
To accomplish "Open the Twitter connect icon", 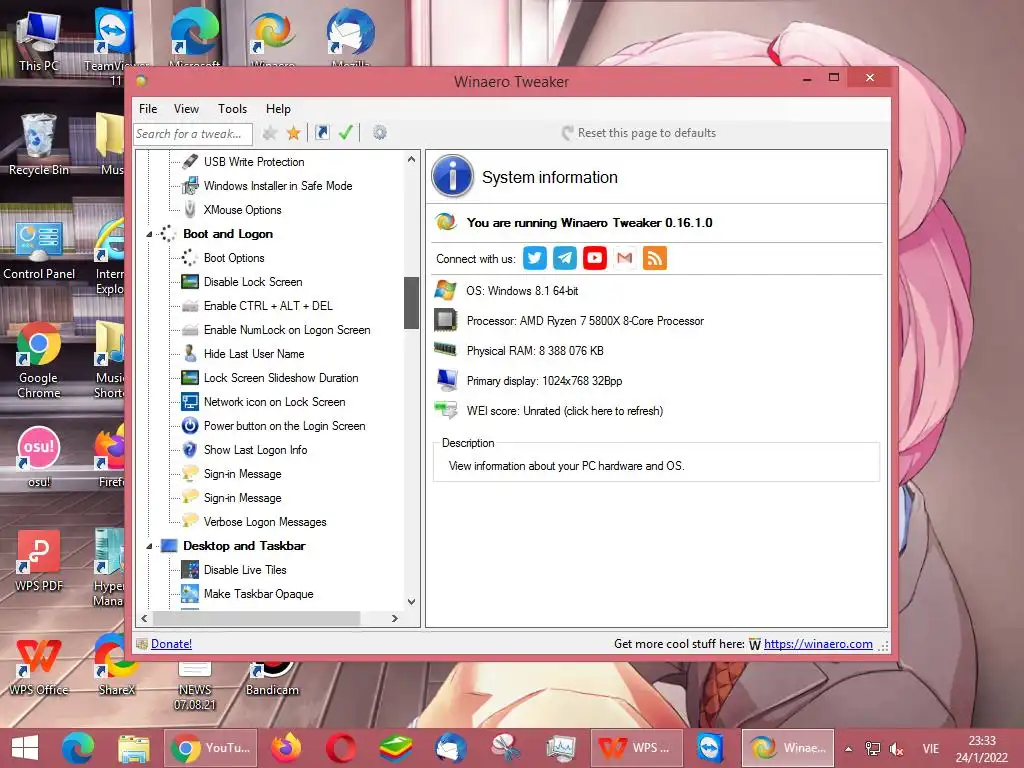I will (x=534, y=258).
